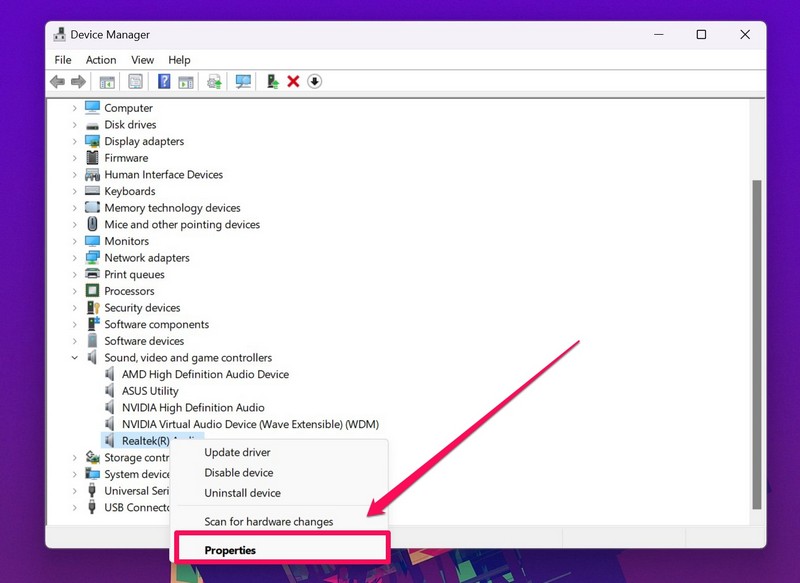Click the Help toolbar icon with question mark
This screenshot has height=583, width=800.
point(164,82)
